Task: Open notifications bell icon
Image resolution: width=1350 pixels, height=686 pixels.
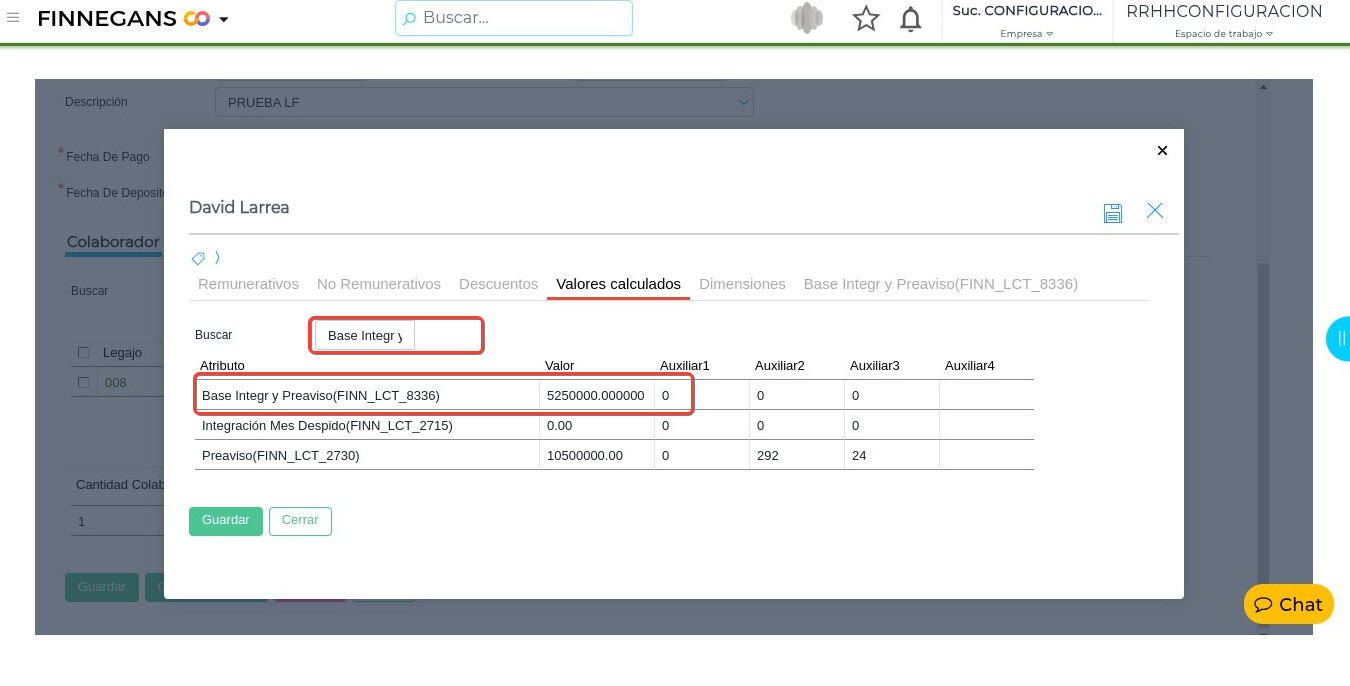Action: tap(910, 19)
